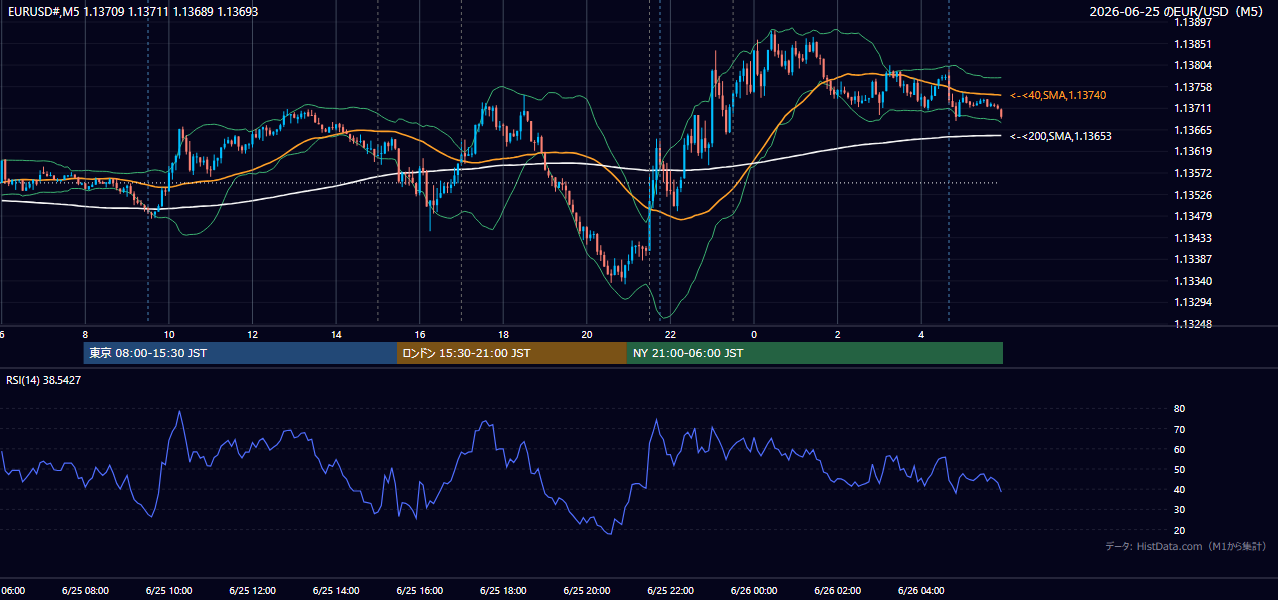This screenshot has height=600, width=1278.
Task: Click hour label 0 on chart axis
Action: 755,334
